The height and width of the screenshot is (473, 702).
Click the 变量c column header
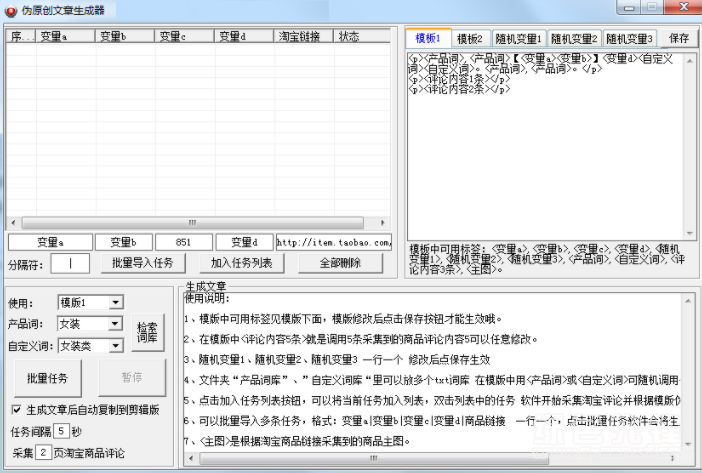pyautogui.click(x=184, y=37)
